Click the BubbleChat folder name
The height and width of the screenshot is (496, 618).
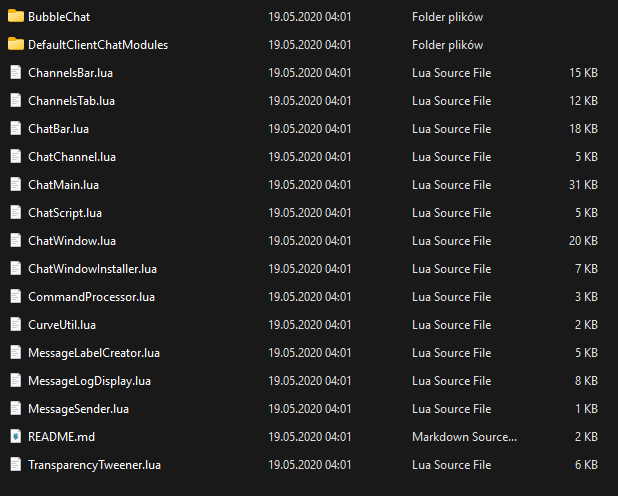click(58, 17)
